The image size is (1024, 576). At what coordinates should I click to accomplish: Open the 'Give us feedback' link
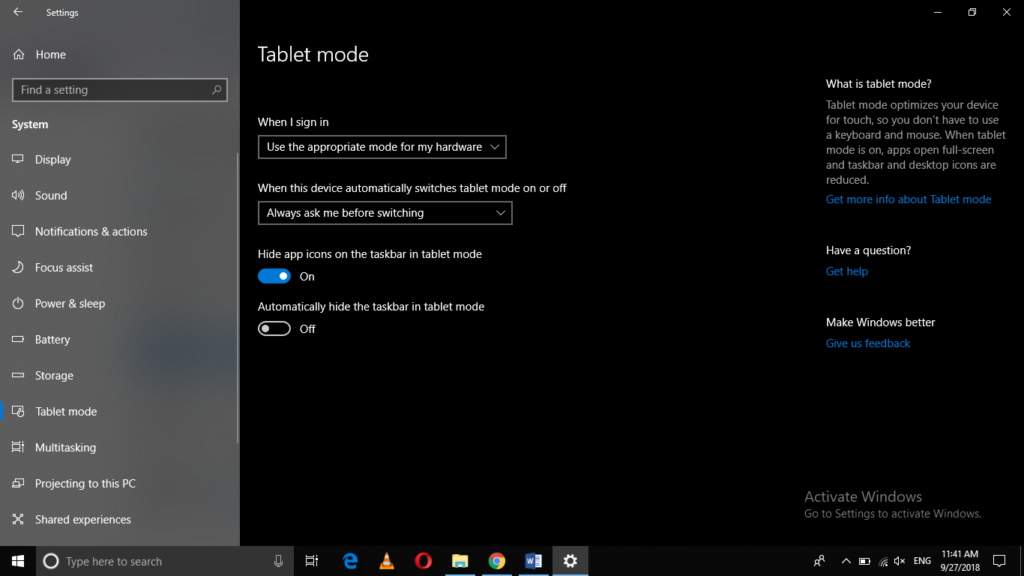pos(867,343)
